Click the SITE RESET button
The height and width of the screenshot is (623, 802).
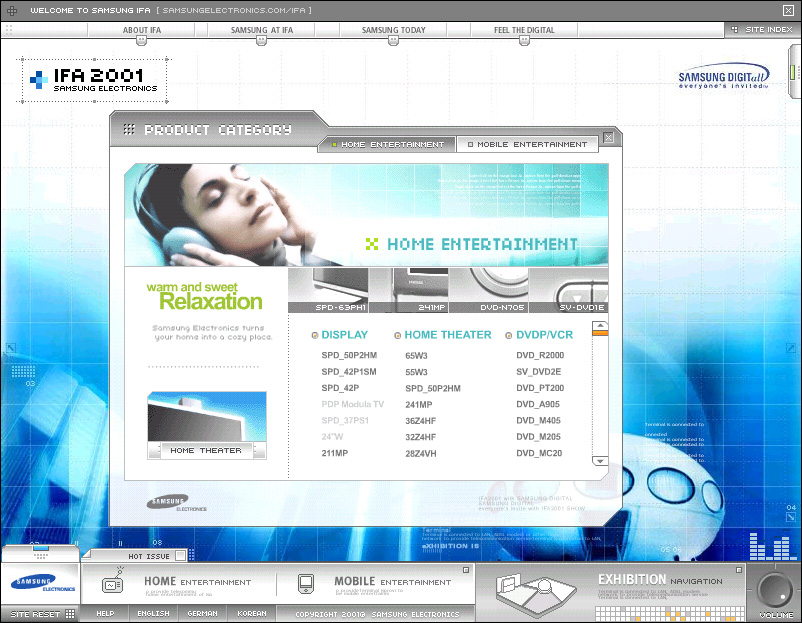[x=42, y=614]
